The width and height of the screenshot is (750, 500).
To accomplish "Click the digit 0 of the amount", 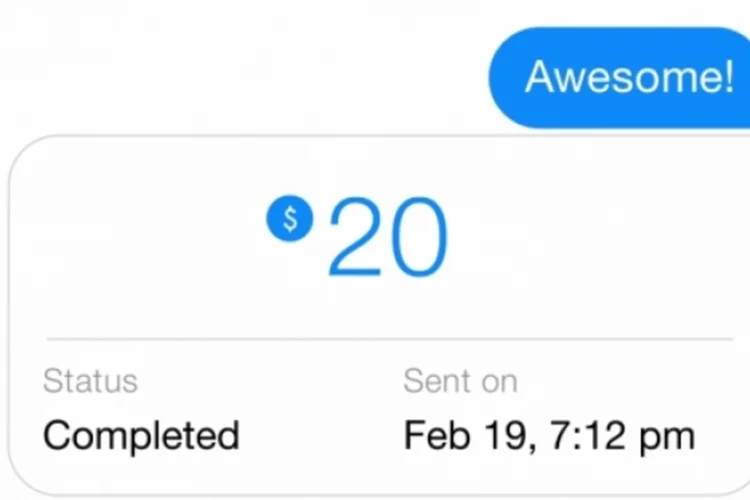I will click(419, 237).
